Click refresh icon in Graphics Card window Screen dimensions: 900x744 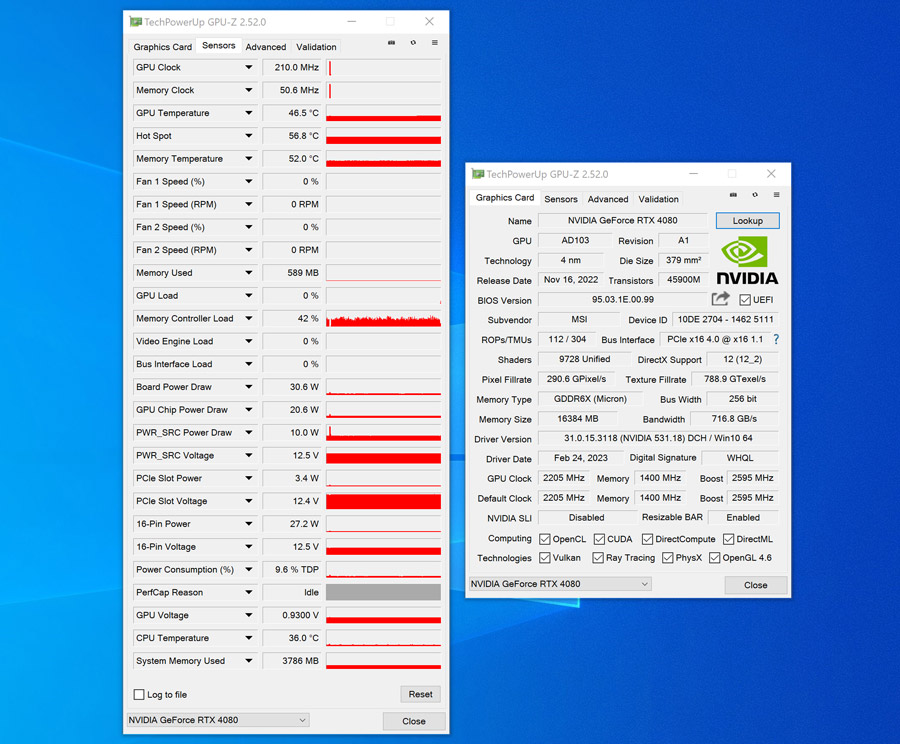(755, 195)
